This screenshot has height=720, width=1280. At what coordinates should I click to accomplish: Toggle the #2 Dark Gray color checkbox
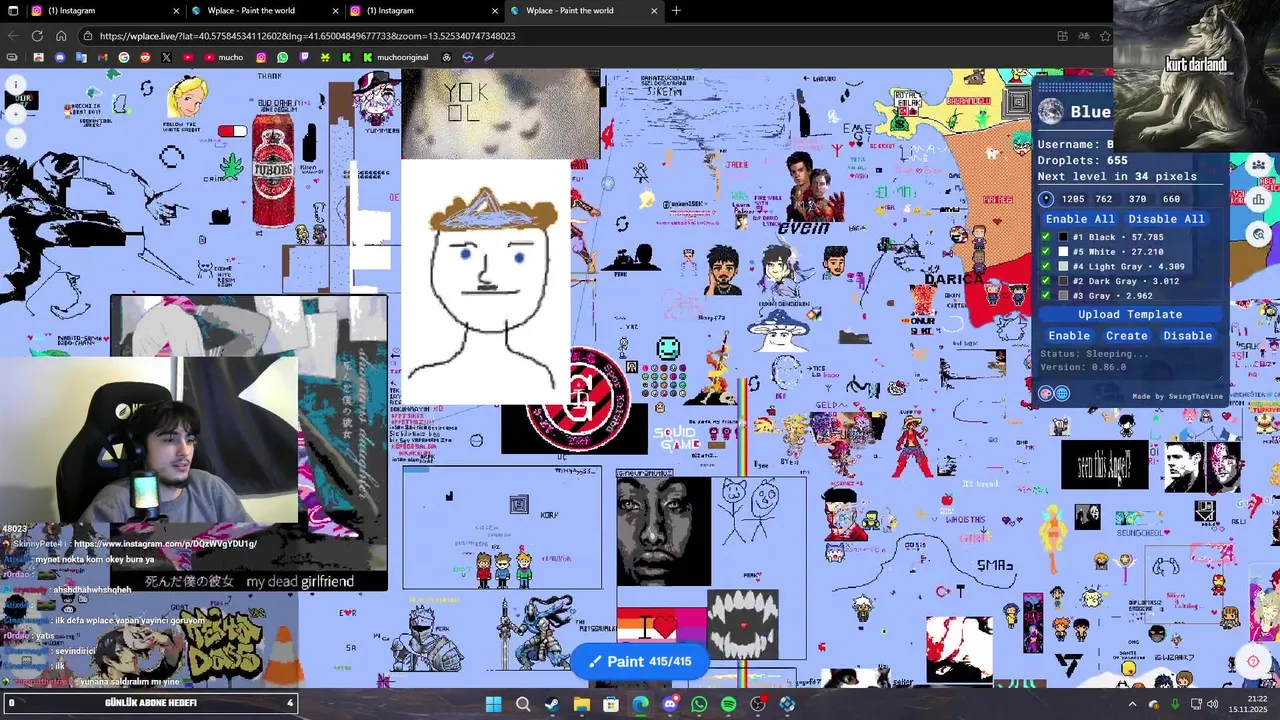tap(1046, 281)
